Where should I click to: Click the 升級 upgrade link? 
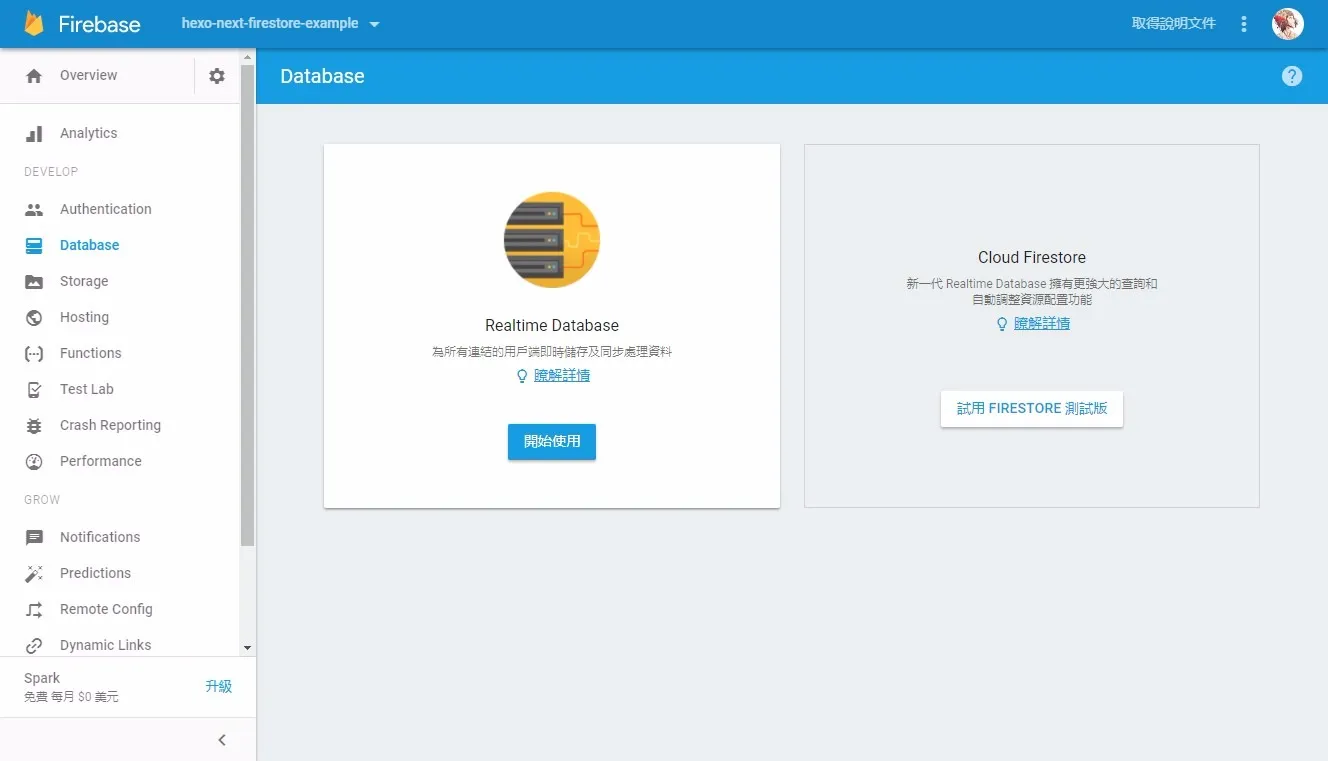click(218, 686)
